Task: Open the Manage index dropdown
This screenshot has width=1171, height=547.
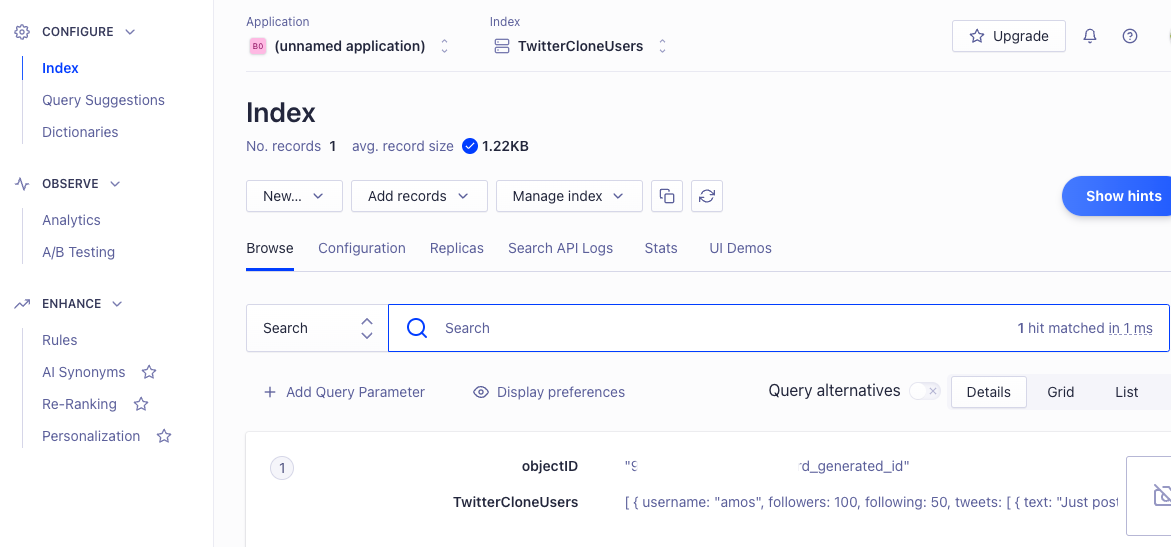Action: [x=568, y=196]
